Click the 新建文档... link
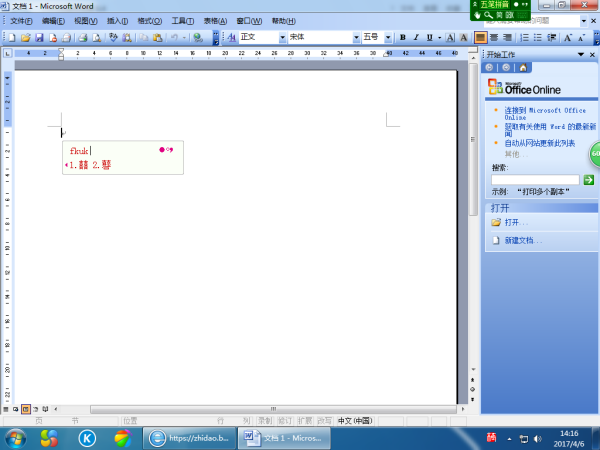Screen dimensions: 600x450 523,240
